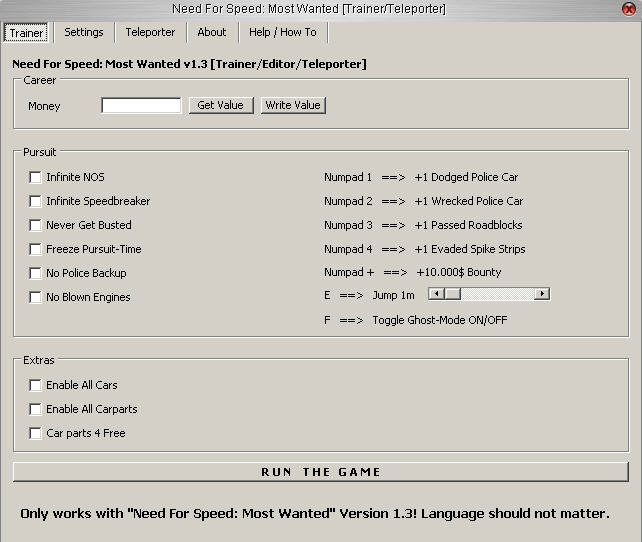The image size is (642, 542).
Task: Click the 'Money' label
Action: (44, 106)
